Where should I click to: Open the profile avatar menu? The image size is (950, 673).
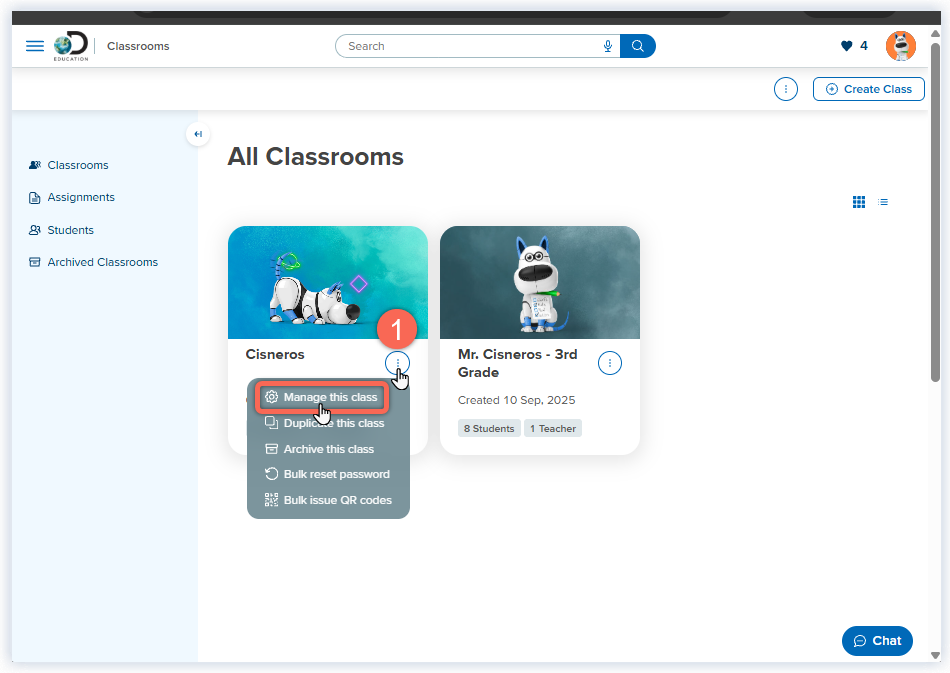(x=899, y=45)
